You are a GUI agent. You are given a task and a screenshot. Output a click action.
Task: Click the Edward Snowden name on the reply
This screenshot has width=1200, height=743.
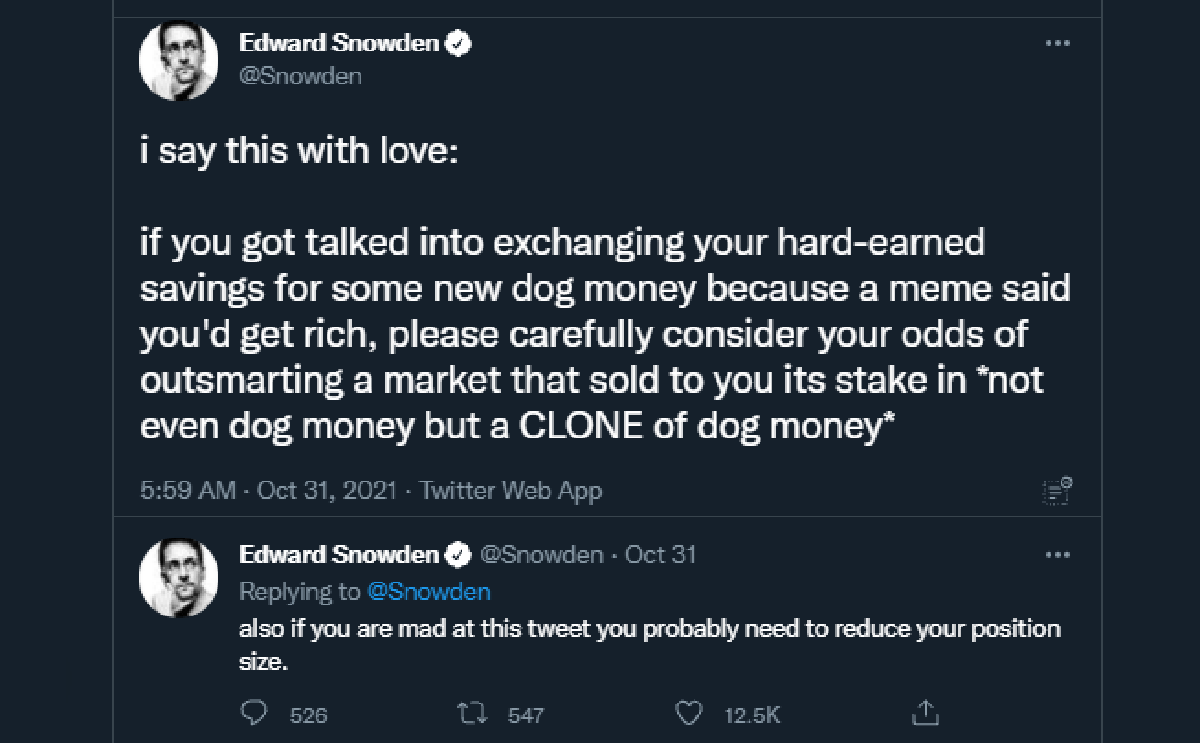(x=339, y=555)
